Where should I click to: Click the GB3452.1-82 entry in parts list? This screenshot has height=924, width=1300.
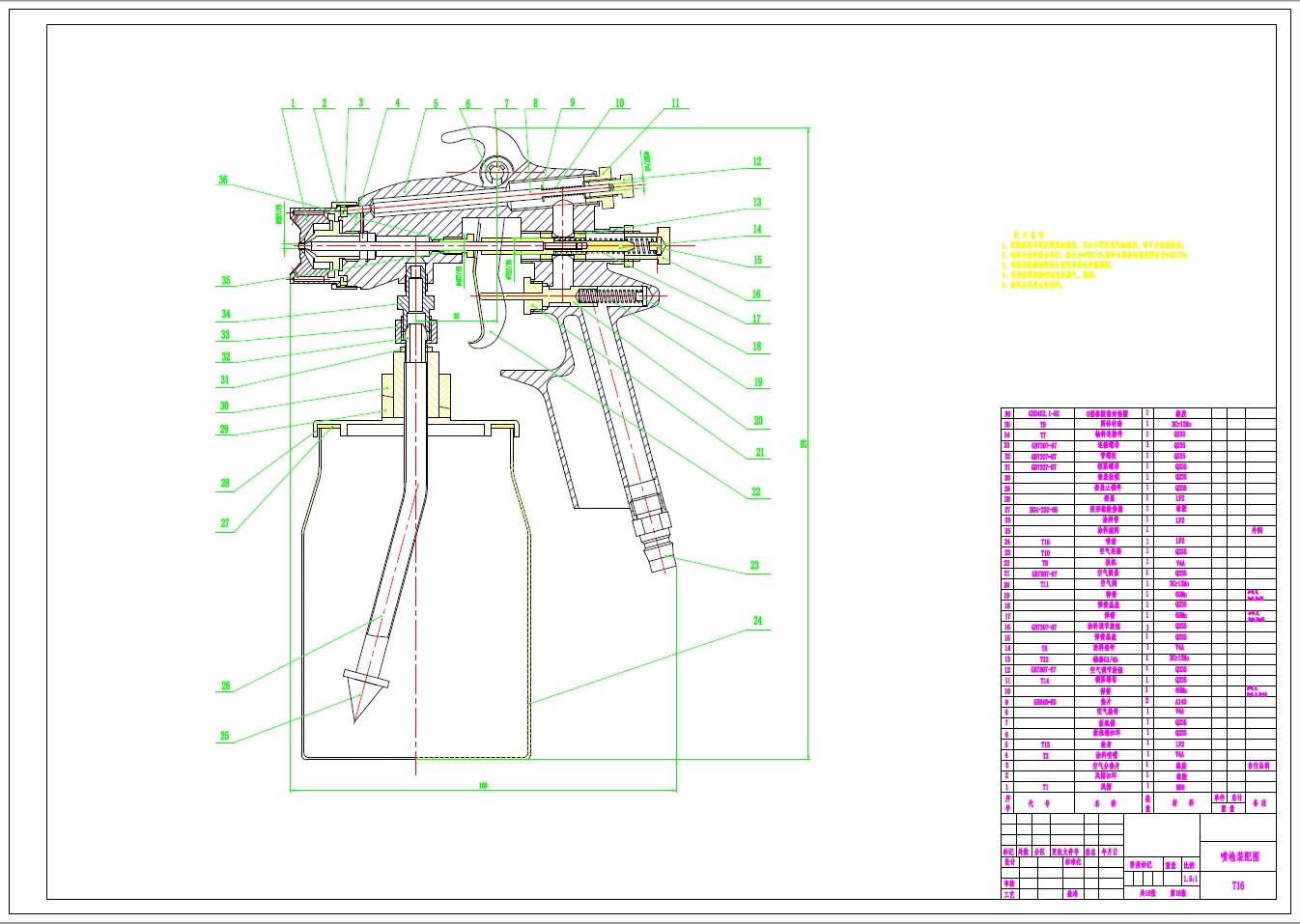point(1043,413)
